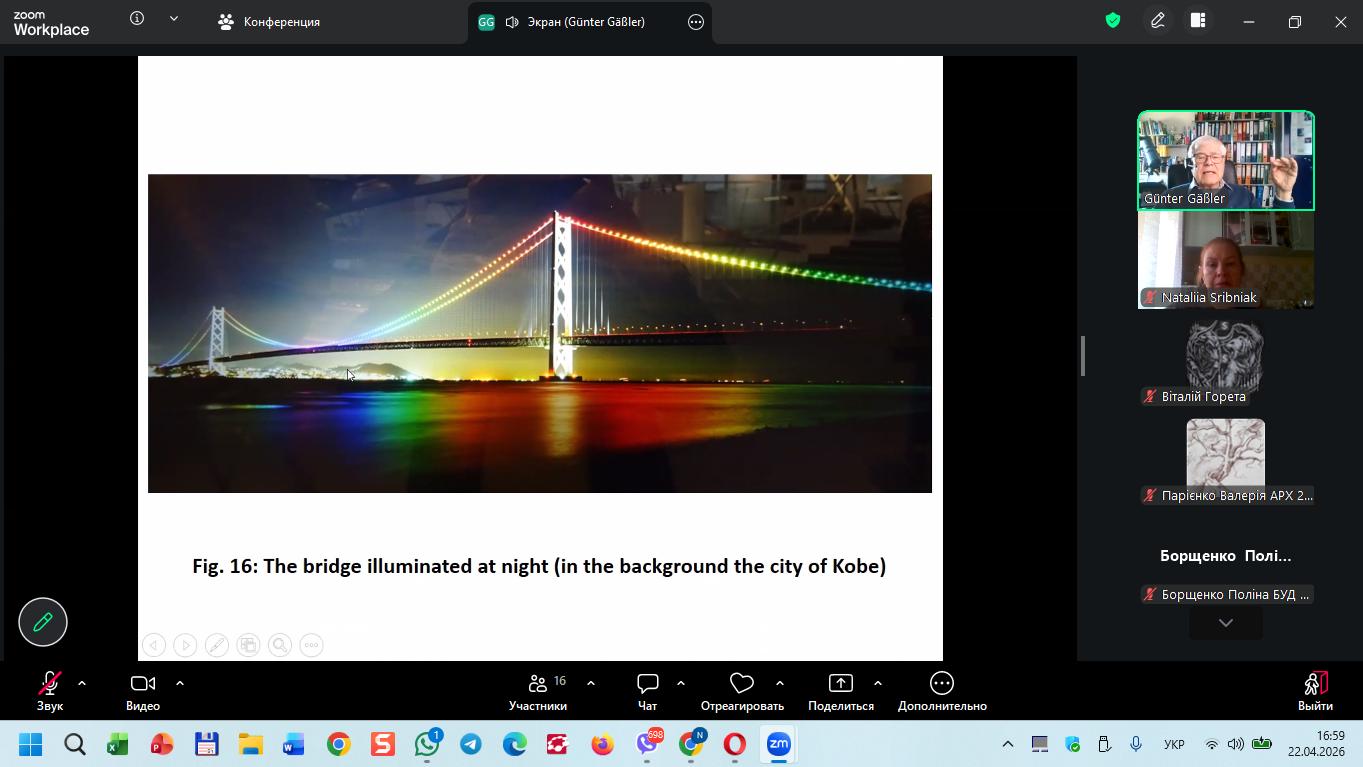Expand video options arrow beside Видео
The height and width of the screenshot is (767, 1363).
(180, 683)
